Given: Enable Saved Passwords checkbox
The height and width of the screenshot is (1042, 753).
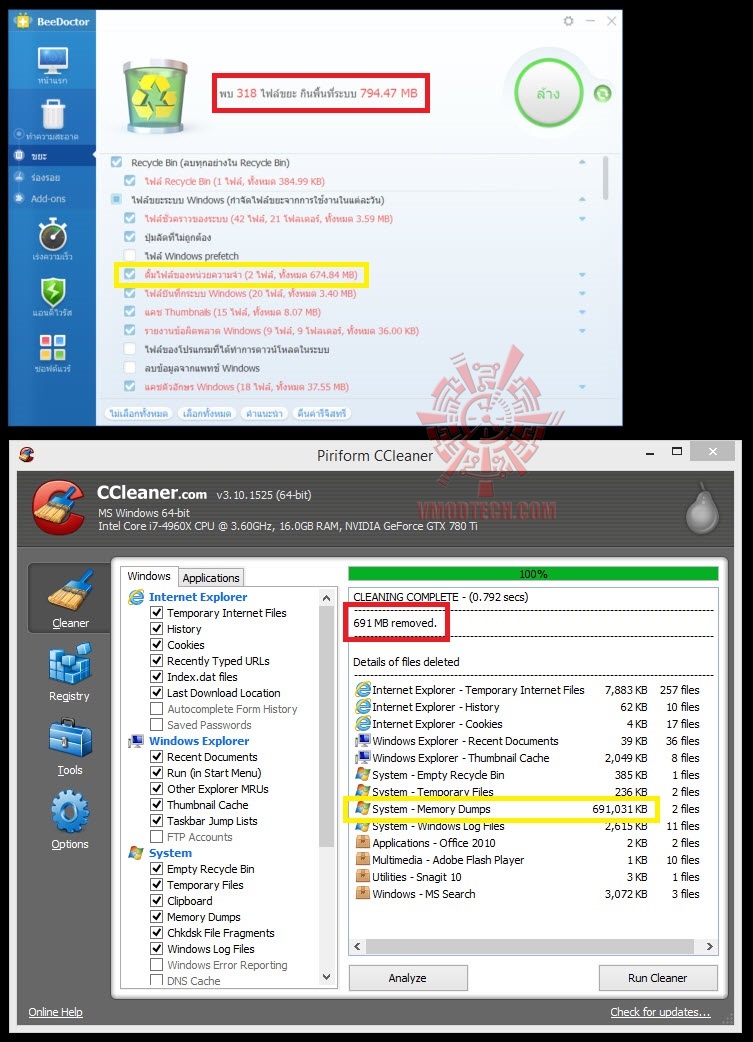Looking at the screenshot, I should (x=157, y=724).
